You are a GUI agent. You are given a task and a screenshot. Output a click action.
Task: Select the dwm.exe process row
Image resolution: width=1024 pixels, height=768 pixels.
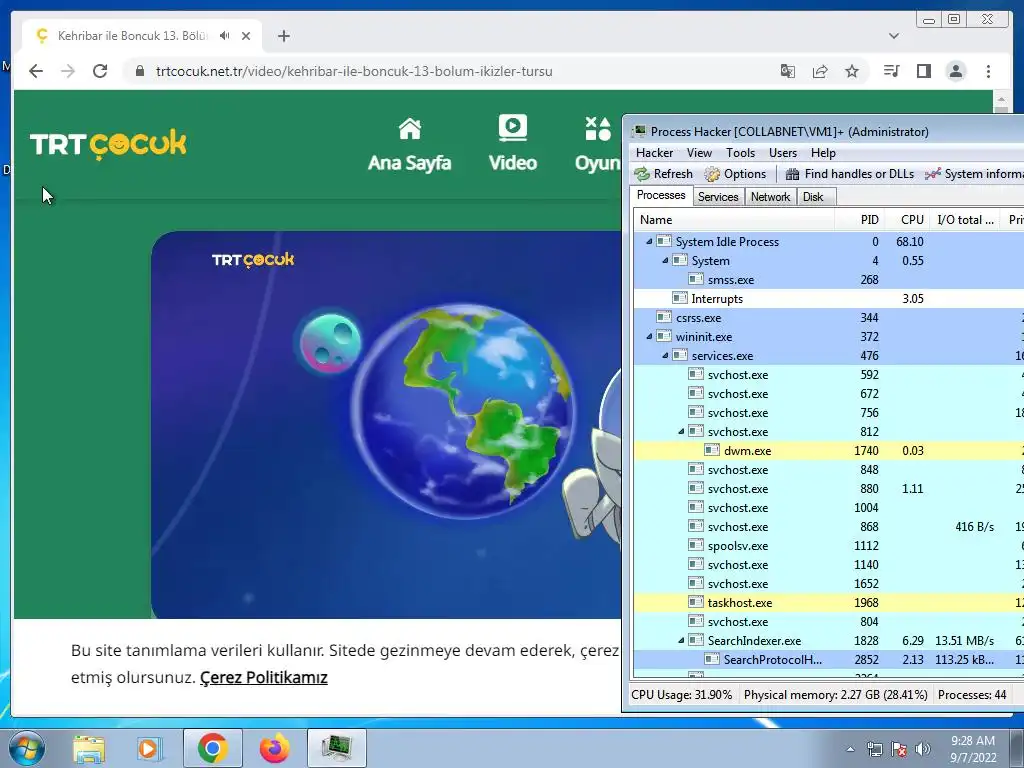829,451
